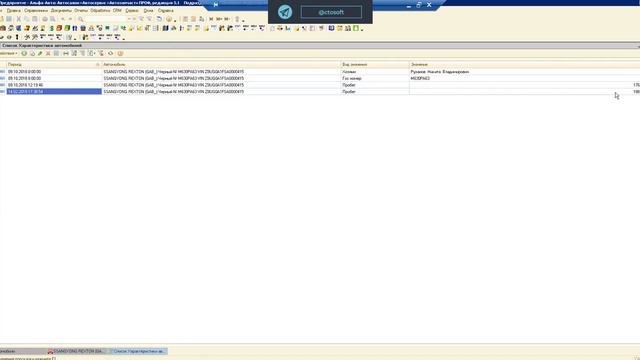Switch to the SSANGYONG REXTON bottom window tab

point(77,351)
